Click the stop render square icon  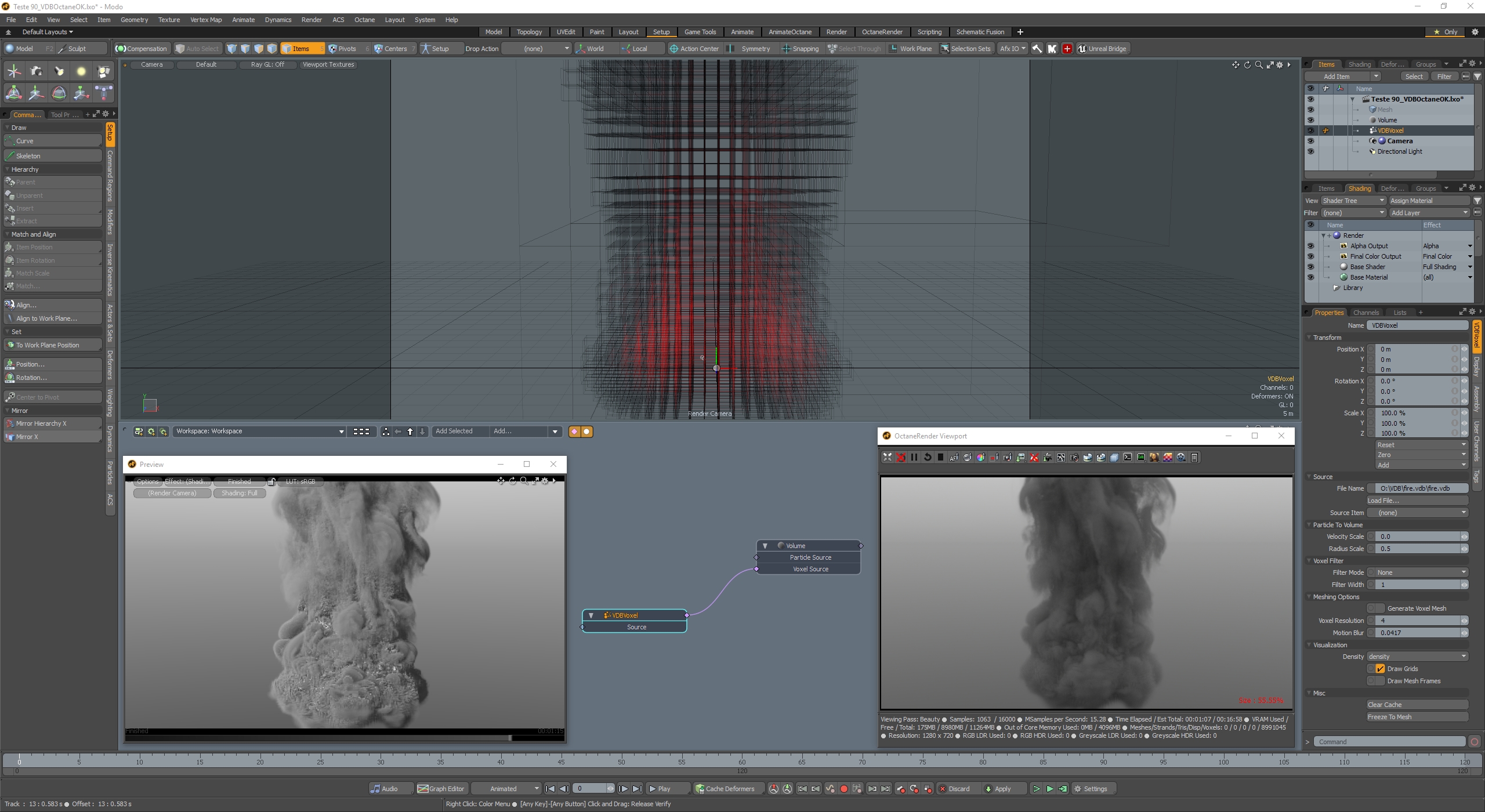coord(940,457)
